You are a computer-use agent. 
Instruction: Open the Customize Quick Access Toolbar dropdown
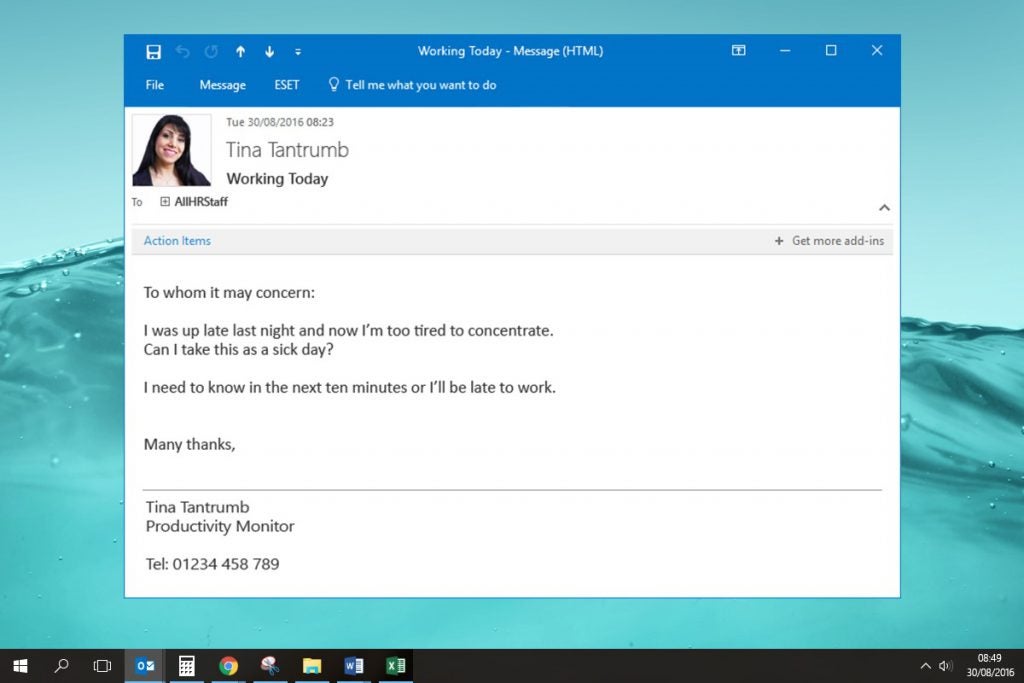point(298,52)
